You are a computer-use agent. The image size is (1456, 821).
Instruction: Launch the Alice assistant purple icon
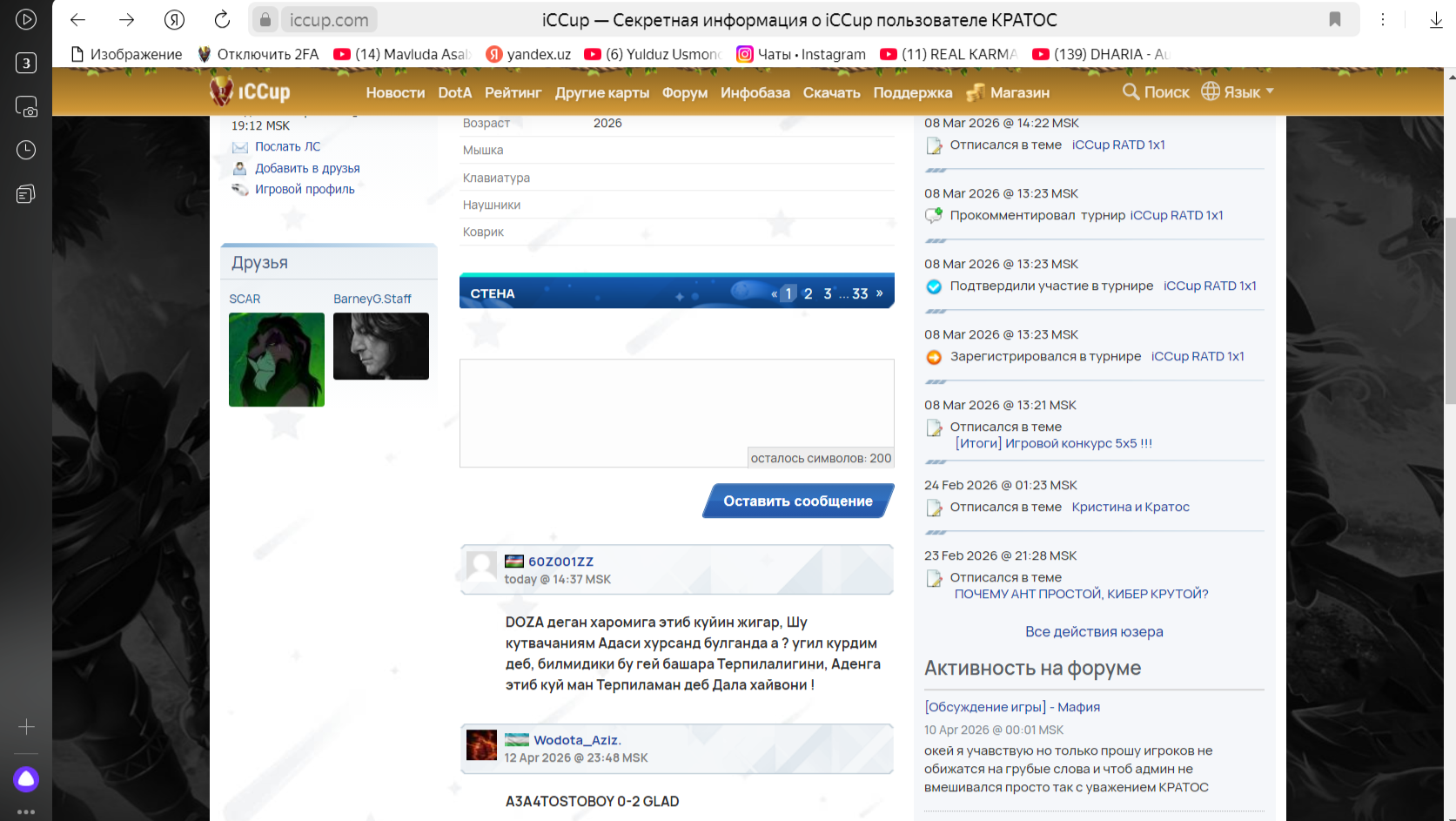26,778
